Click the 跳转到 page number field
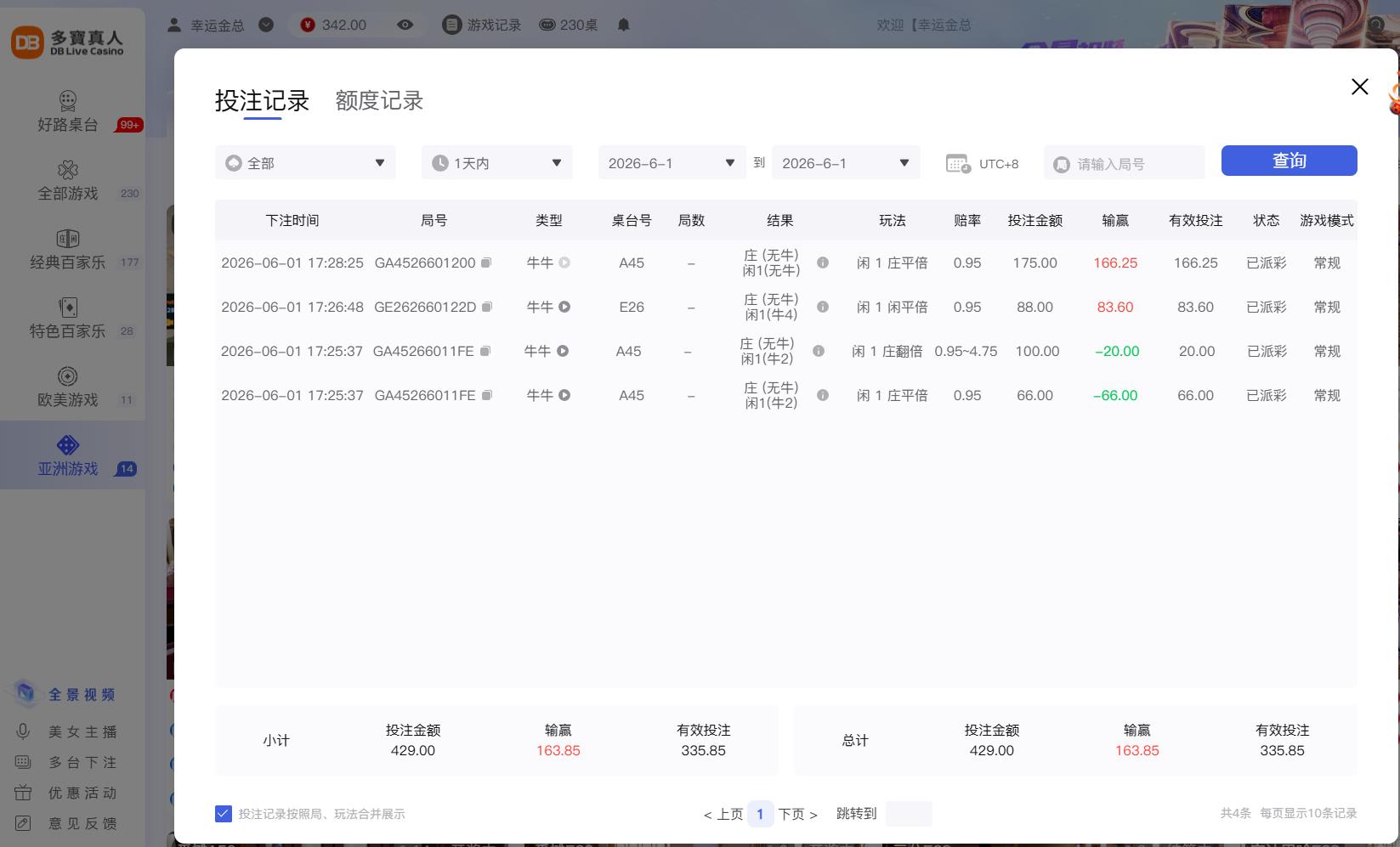 [x=909, y=814]
